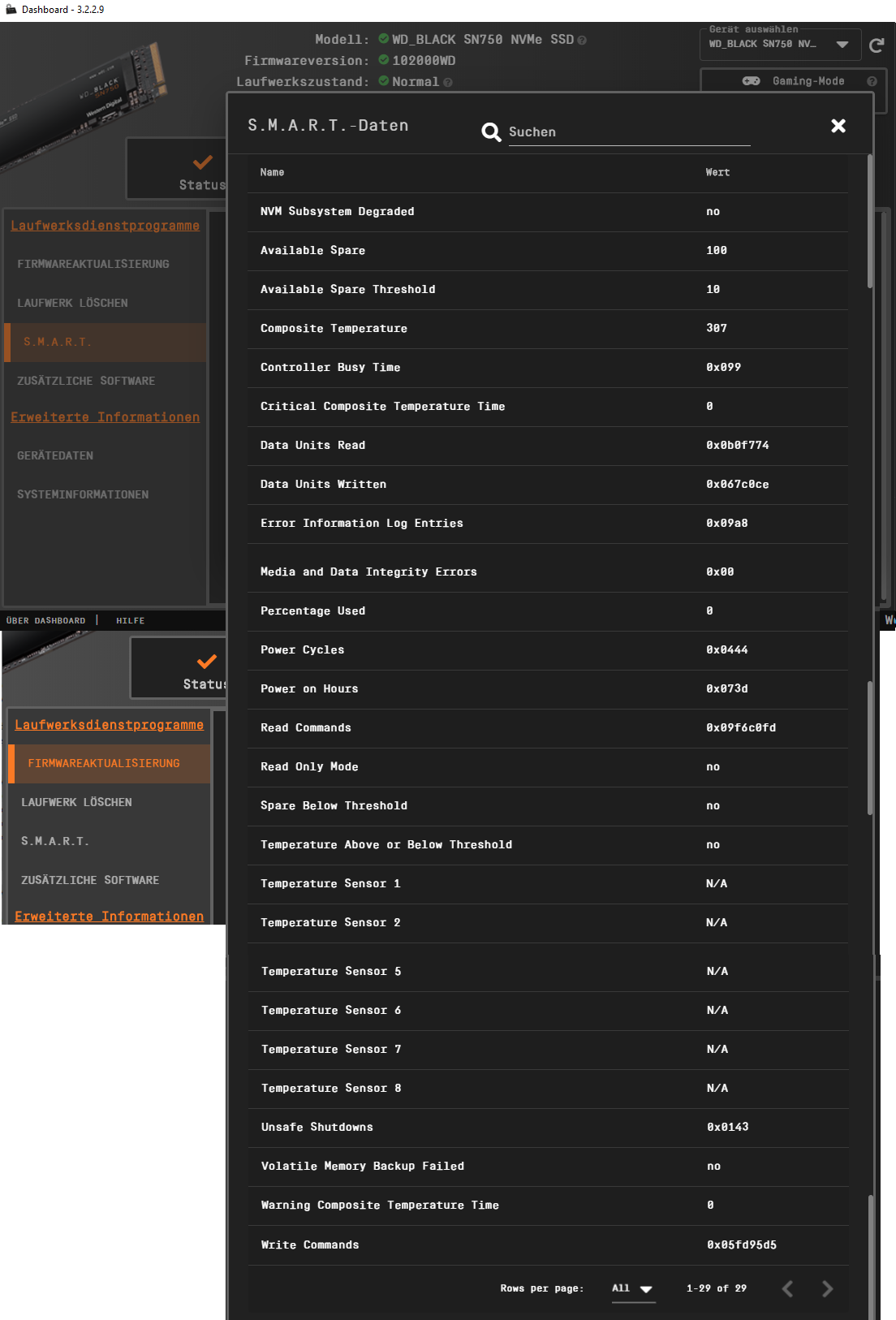
Task: Select Volatile Memory Backup Failed row
Action: coord(548,1167)
